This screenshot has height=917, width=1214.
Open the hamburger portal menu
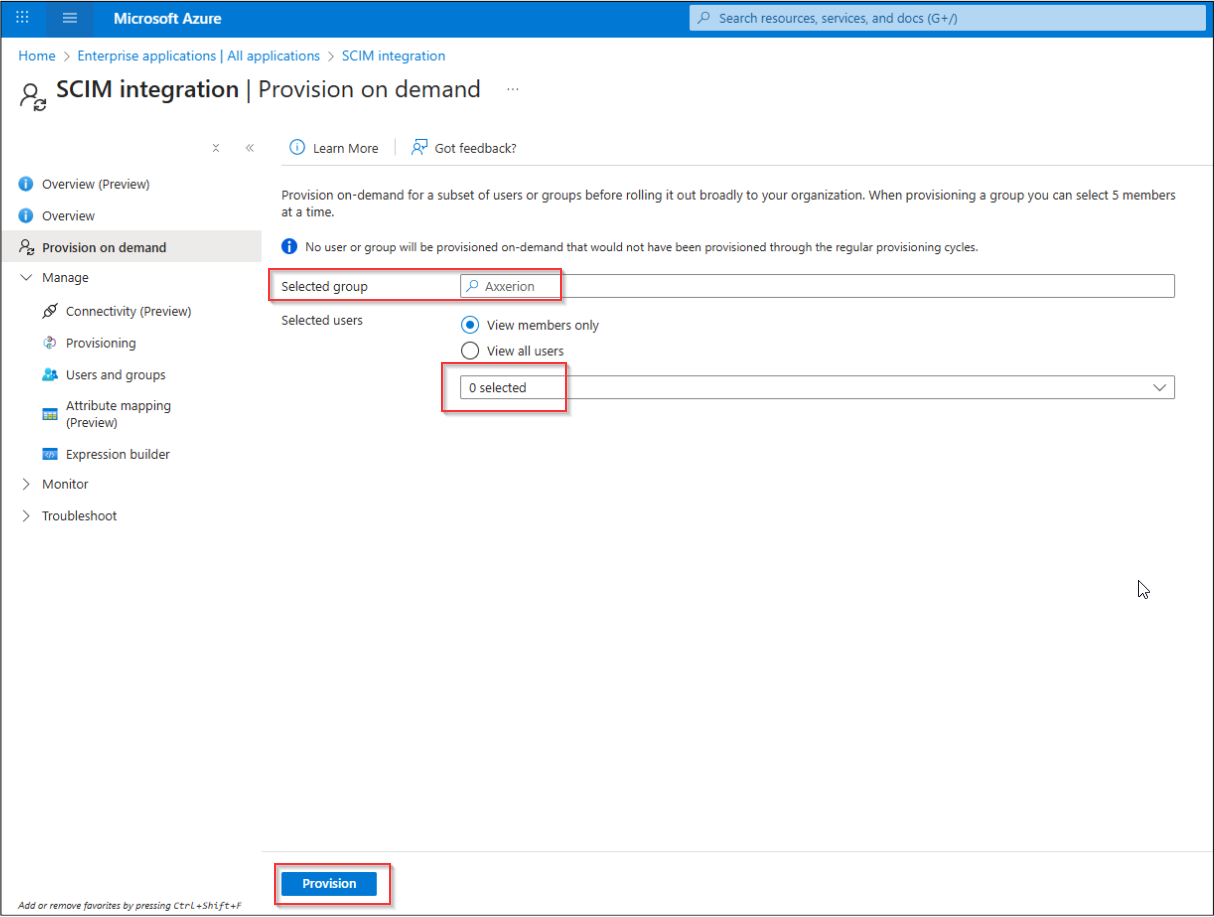click(x=70, y=18)
